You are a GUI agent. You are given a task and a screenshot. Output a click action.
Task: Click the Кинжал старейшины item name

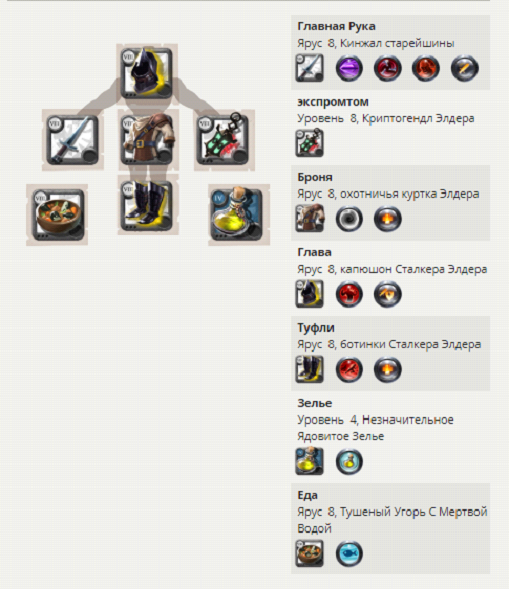(x=397, y=43)
